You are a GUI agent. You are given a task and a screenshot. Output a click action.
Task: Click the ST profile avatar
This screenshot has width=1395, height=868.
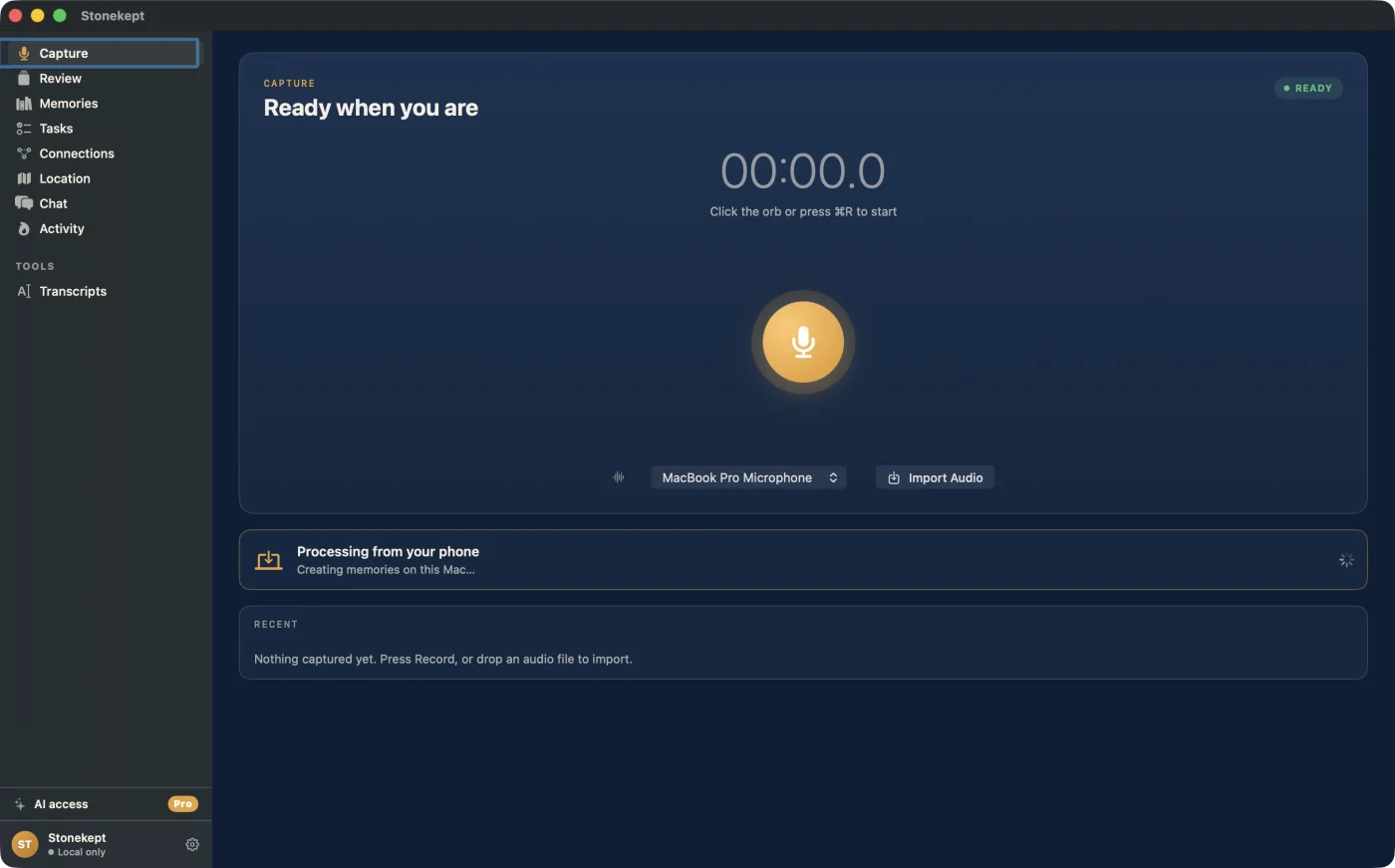(x=25, y=844)
